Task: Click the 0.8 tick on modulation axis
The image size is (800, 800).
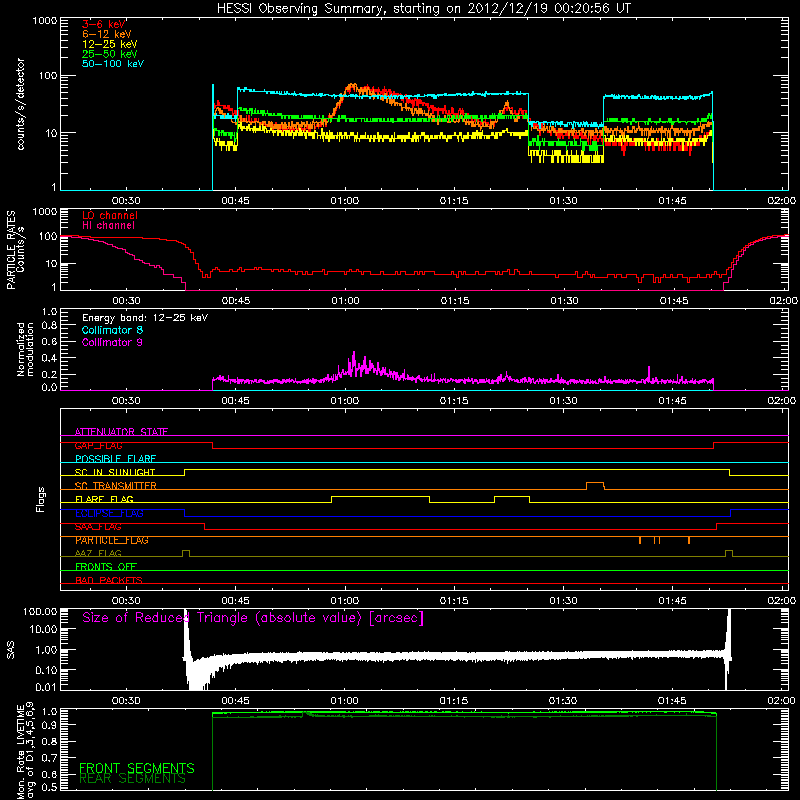Action: point(49,326)
